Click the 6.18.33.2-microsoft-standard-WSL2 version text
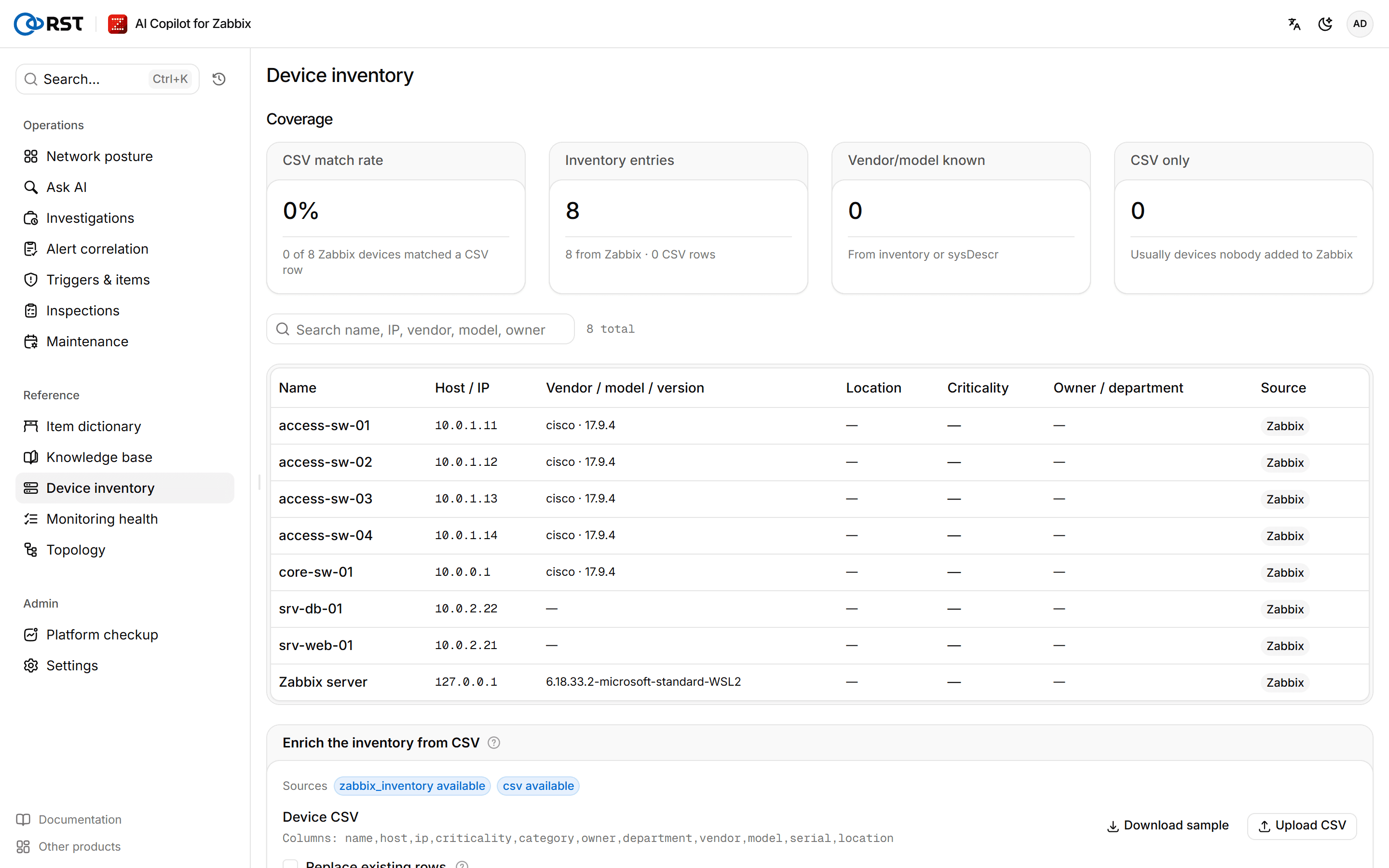This screenshot has width=1389, height=868. pos(643,682)
